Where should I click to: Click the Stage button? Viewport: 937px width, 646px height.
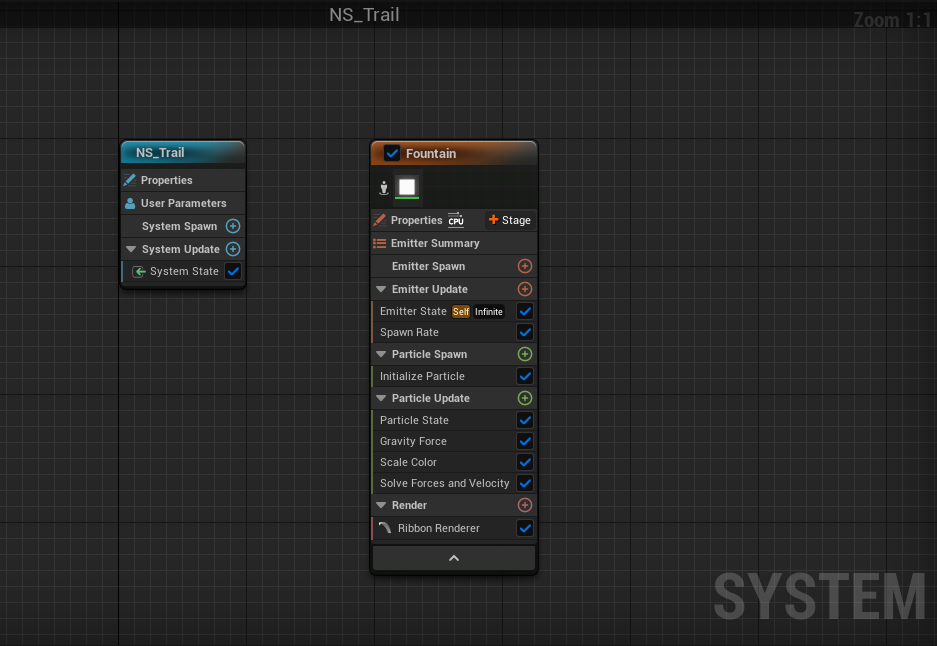point(510,220)
